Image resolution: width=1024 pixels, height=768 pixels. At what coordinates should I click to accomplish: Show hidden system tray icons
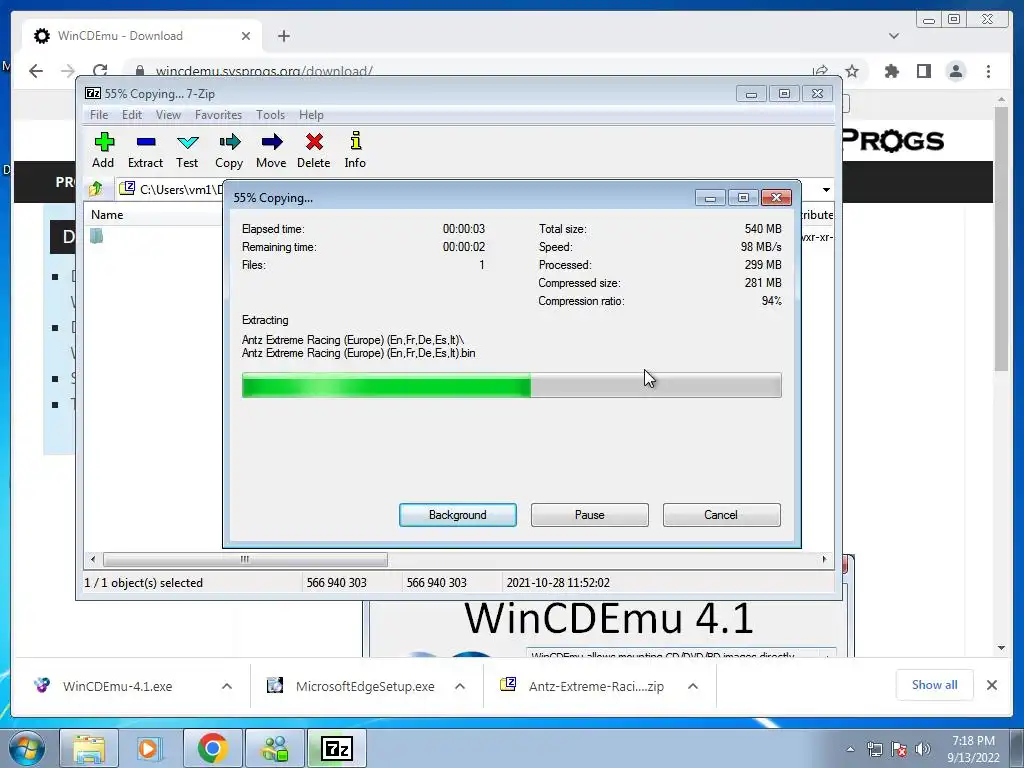tap(850, 749)
